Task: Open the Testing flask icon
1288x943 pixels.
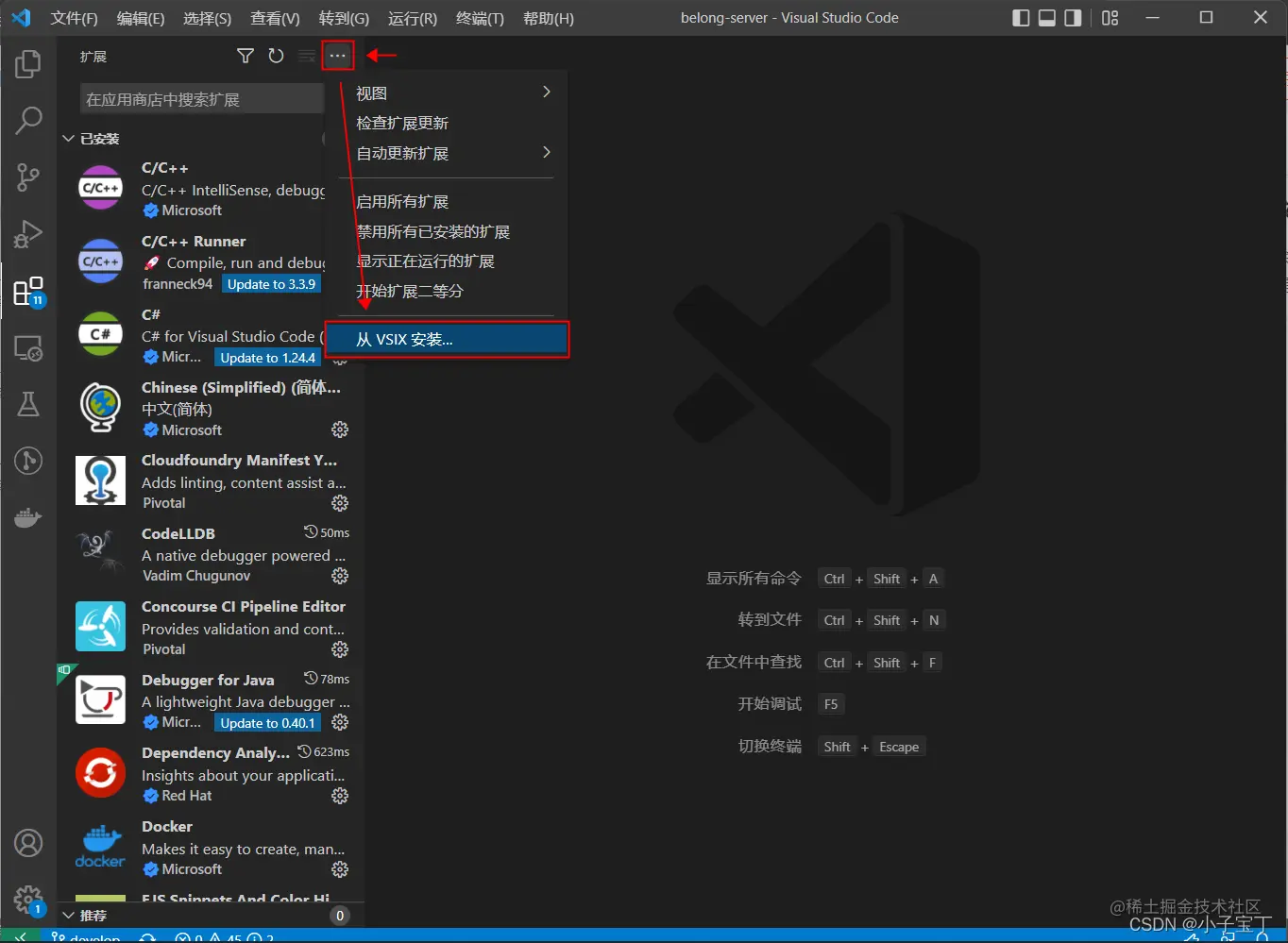Action: [28, 404]
